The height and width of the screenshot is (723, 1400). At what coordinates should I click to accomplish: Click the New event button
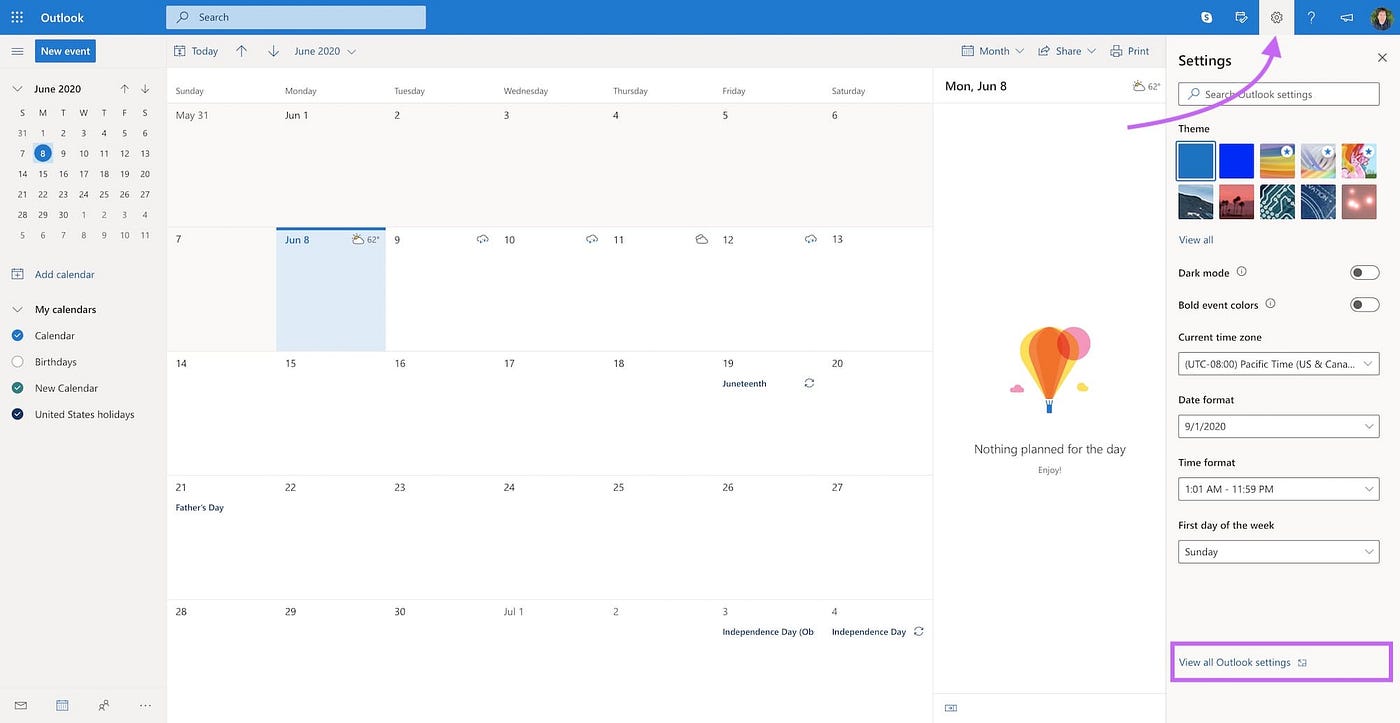tap(65, 51)
